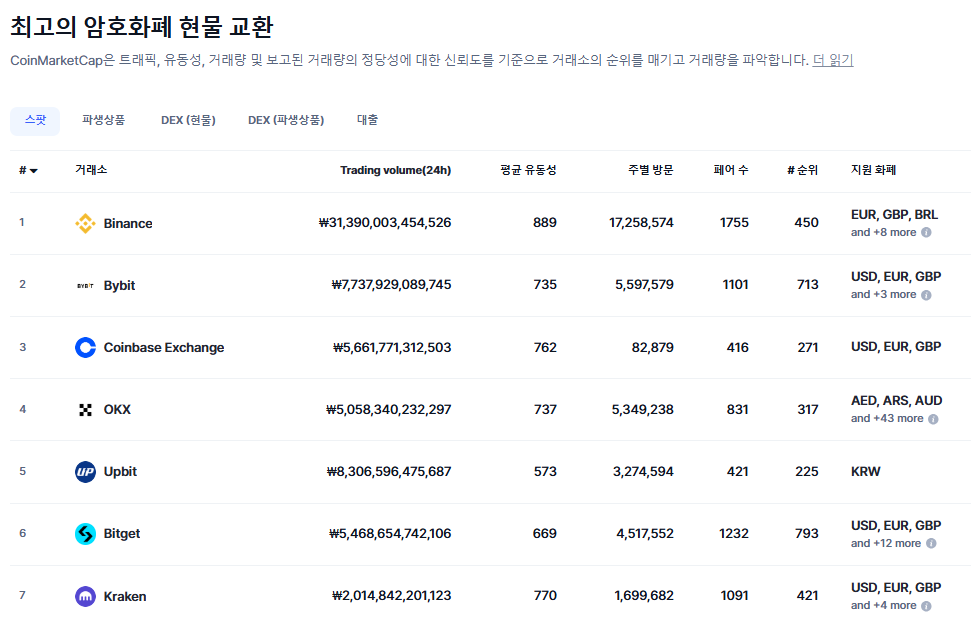Screen dimensions: 971x623
Task: Sort by # 순위 column header
Action: (803, 170)
